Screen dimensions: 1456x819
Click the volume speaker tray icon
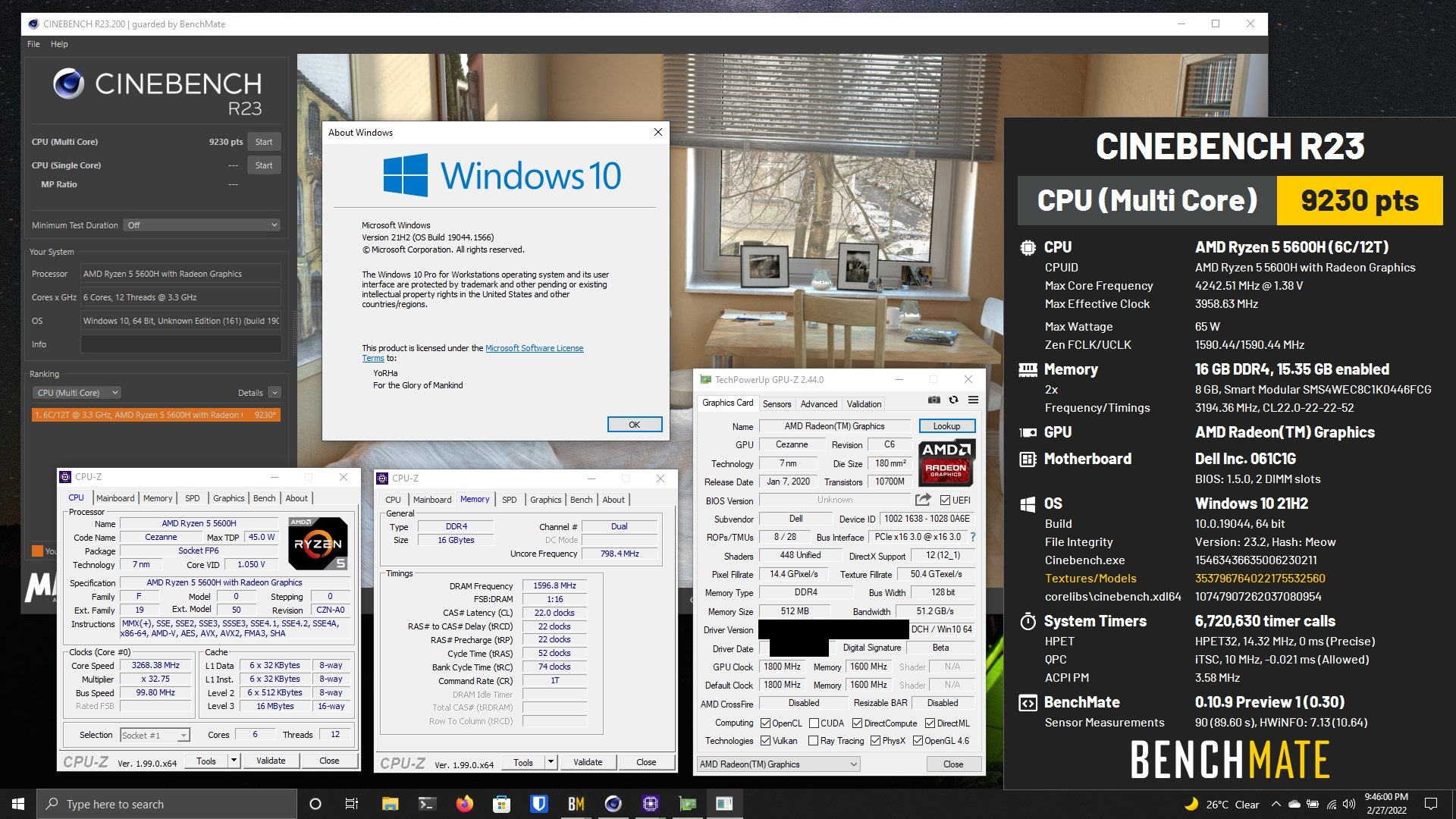coord(1348,804)
